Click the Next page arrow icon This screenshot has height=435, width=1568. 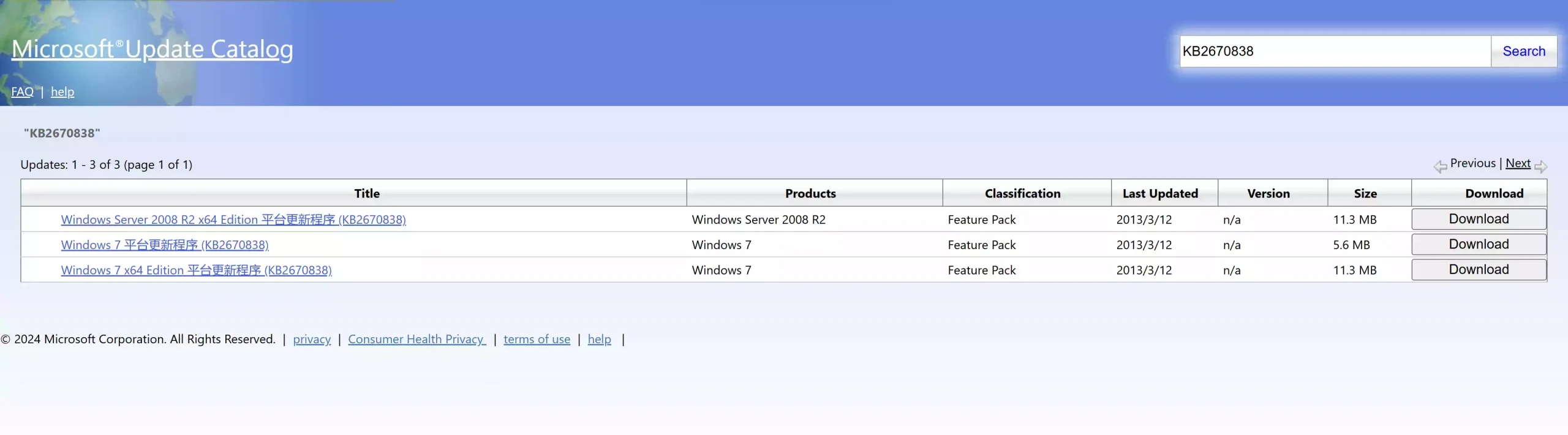point(1541,166)
